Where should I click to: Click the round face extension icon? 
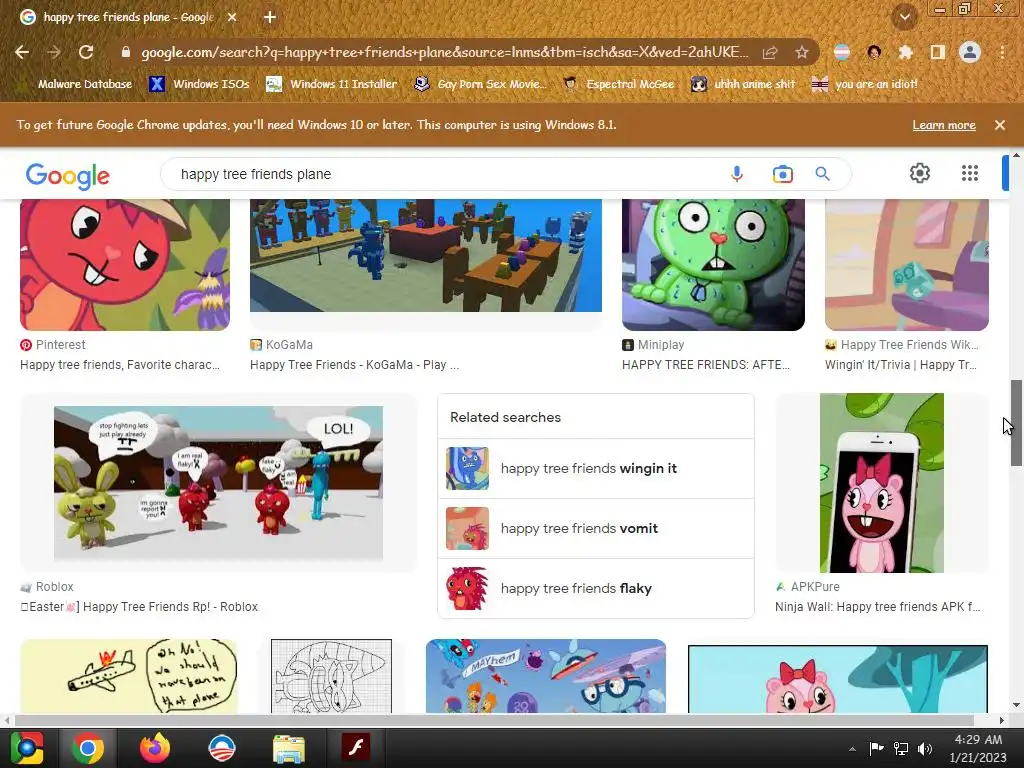pos(874,52)
